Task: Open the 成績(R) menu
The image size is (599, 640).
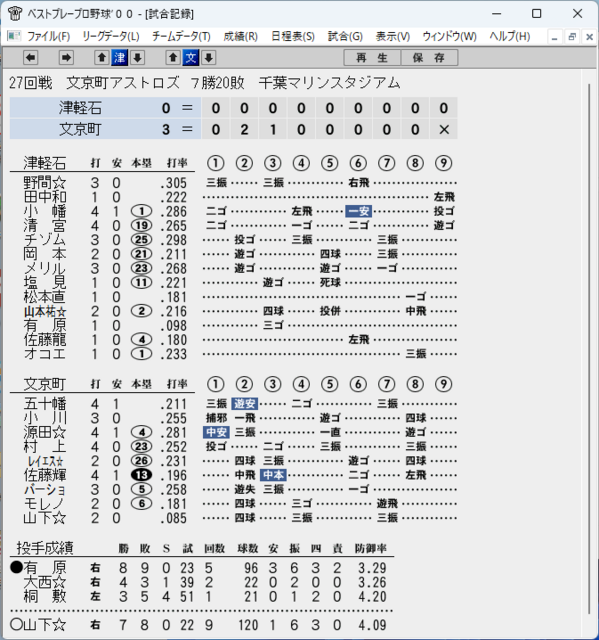Action: click(240, 36)
